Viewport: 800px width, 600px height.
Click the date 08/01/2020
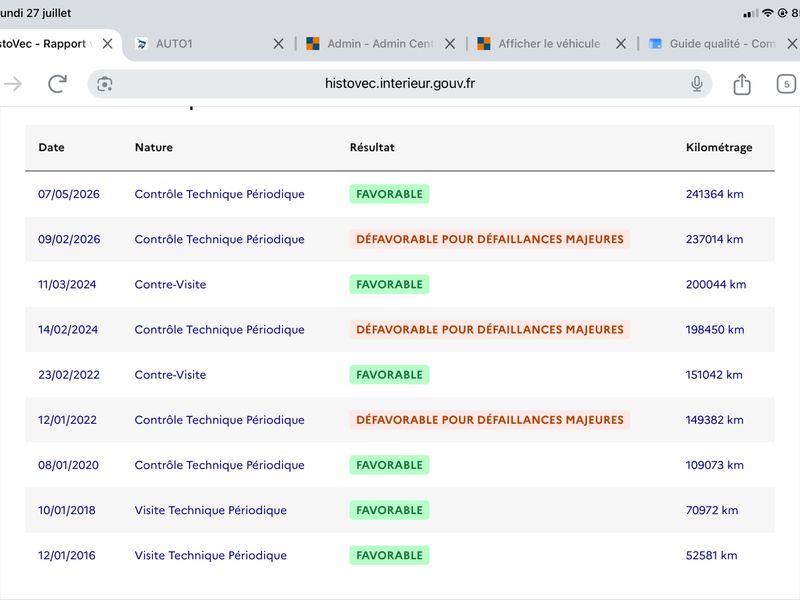(x=68, y=465)
